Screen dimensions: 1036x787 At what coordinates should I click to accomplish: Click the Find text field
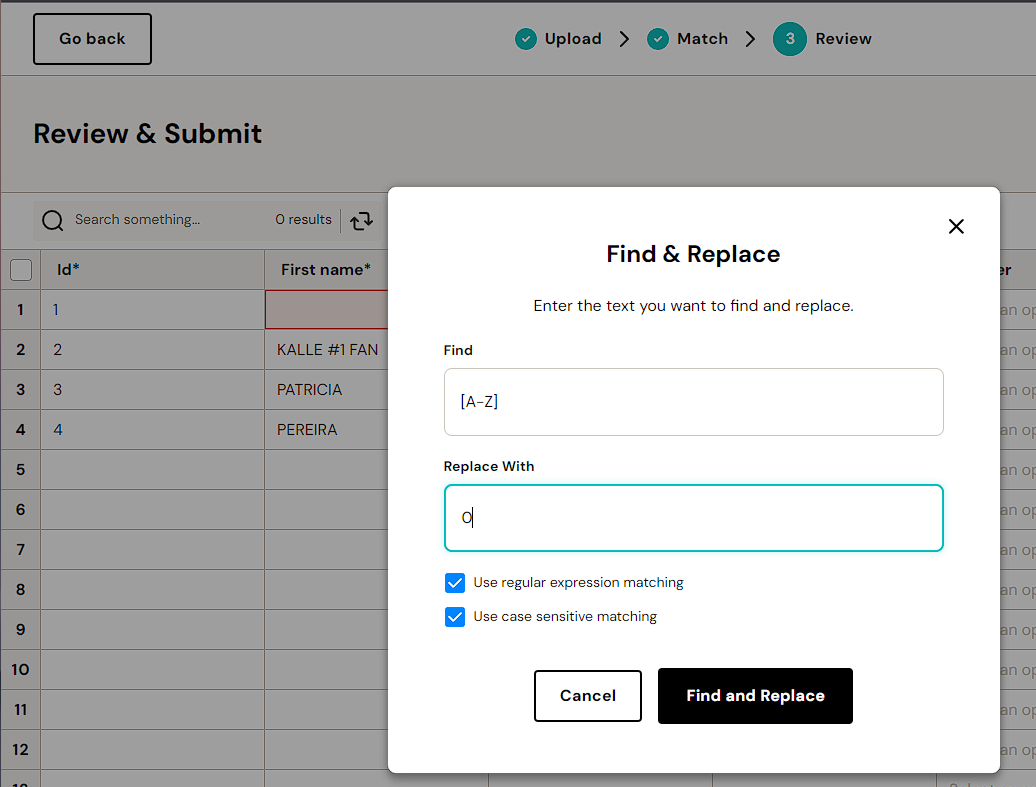(693, 402)
